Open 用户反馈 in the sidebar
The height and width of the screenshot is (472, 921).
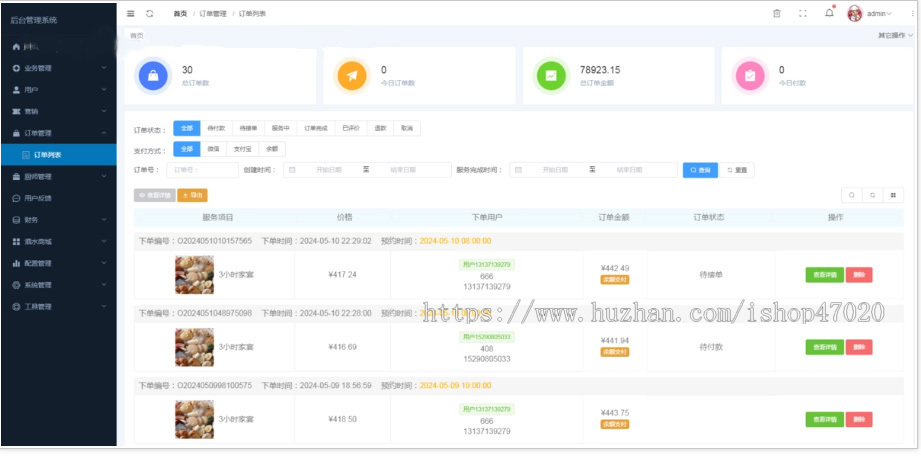pyautogui.click(x=59, y=198)
